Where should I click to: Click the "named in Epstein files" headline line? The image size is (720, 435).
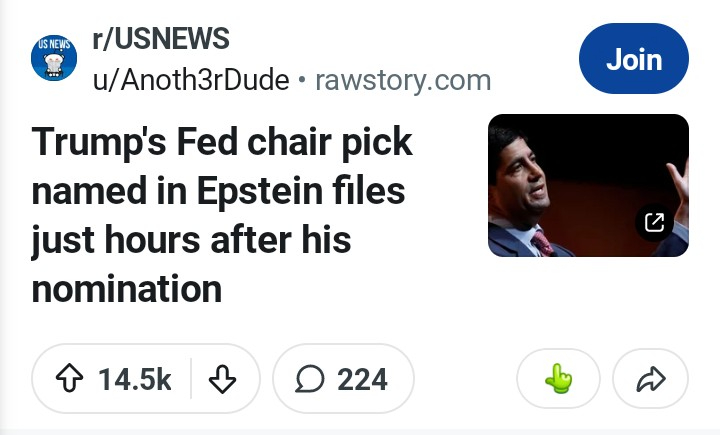pos(218,191)
